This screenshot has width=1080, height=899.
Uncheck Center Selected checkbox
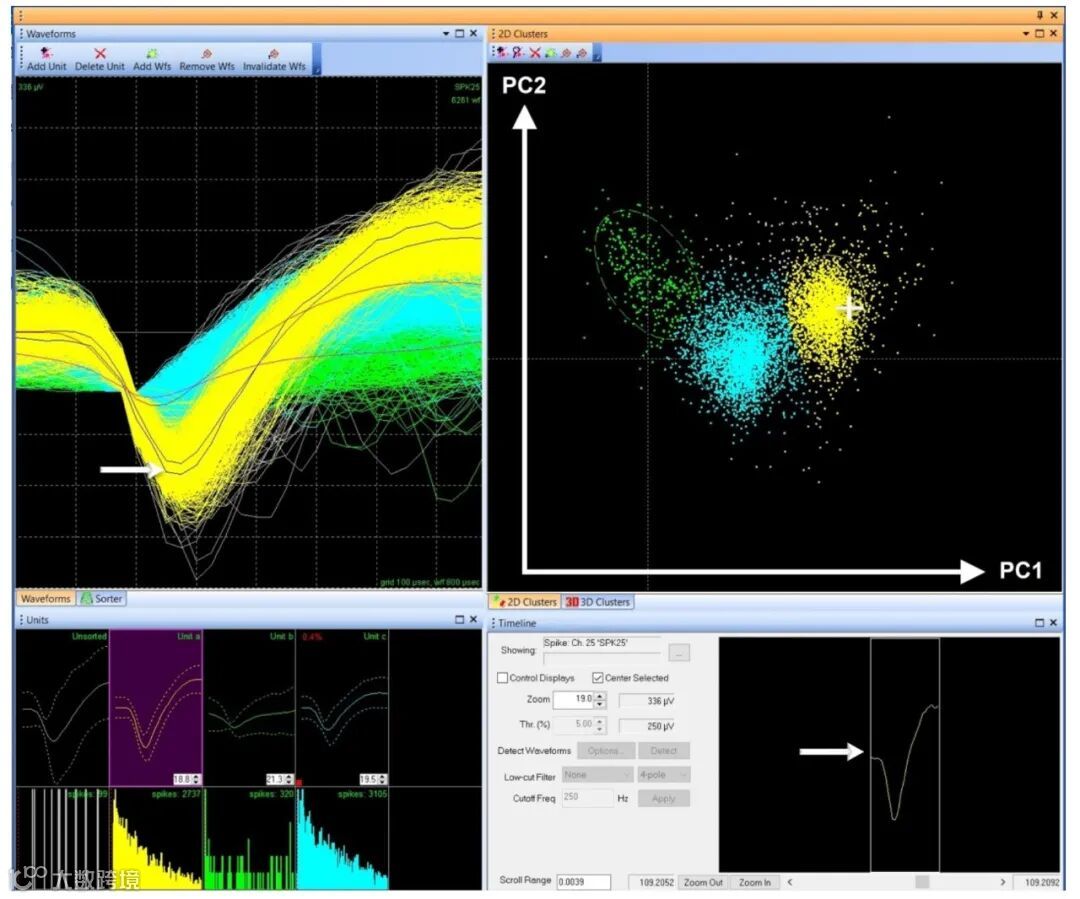click(x=598, y=678)
